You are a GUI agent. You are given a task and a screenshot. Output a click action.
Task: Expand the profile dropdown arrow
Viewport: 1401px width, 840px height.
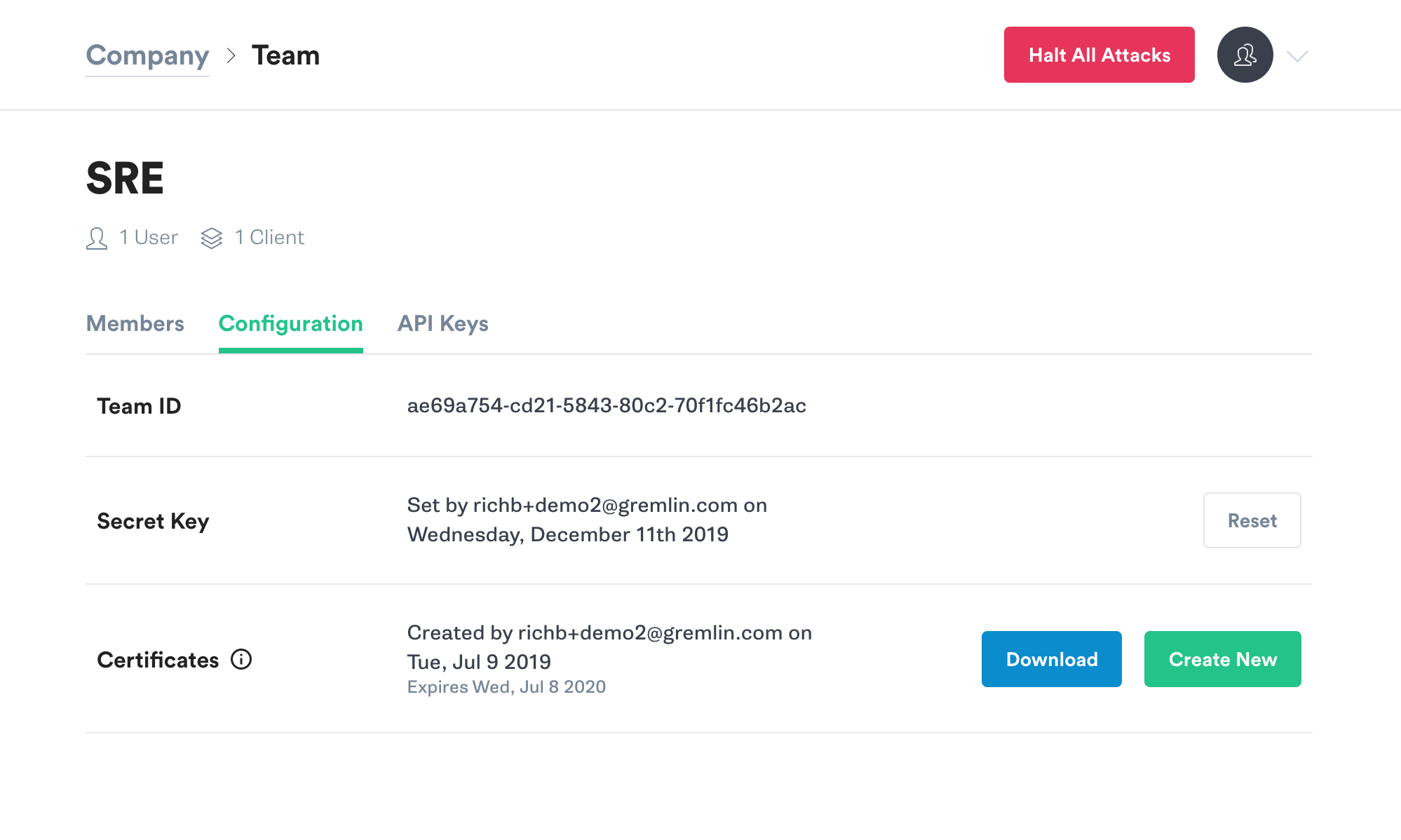pyautogui.click(x=1297, y=55)
